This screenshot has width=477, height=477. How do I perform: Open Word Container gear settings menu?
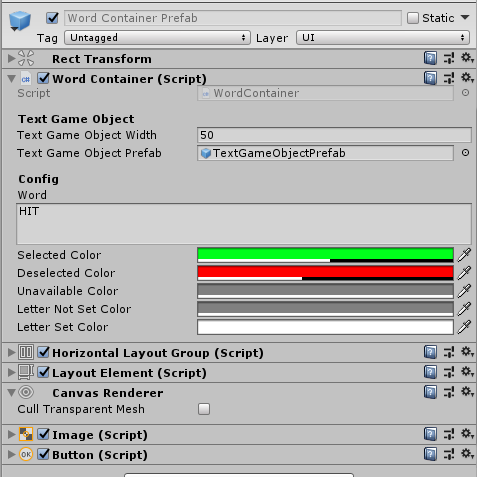pos(467,78)
